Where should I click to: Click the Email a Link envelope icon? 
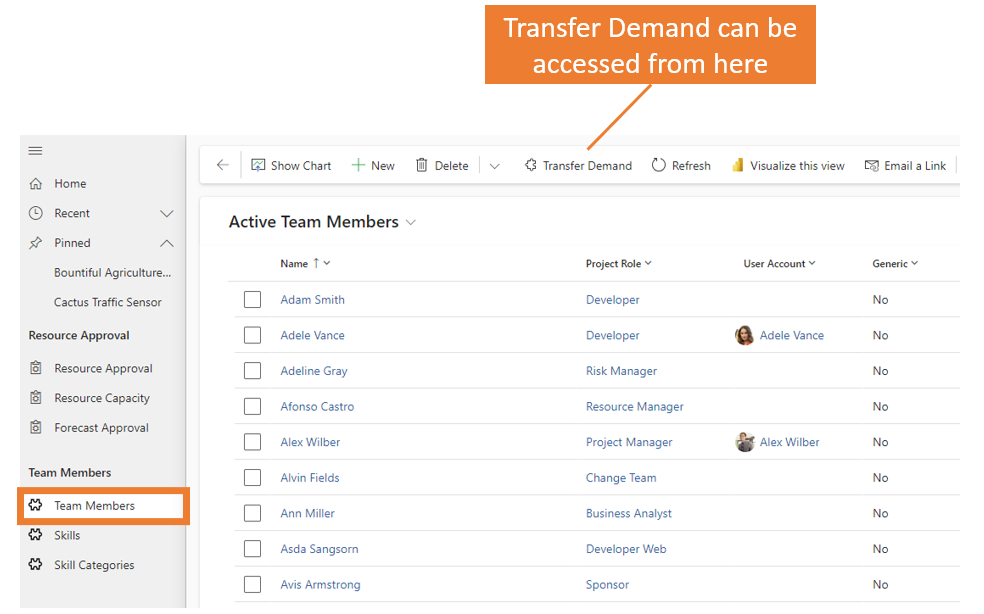(872, 166)
